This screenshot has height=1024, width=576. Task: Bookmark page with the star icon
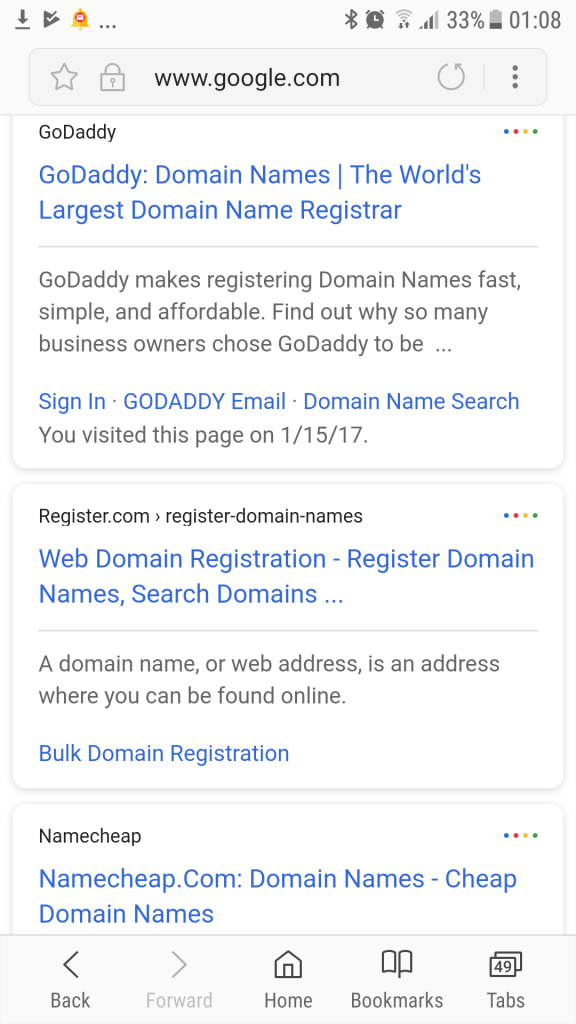[64, 78]
